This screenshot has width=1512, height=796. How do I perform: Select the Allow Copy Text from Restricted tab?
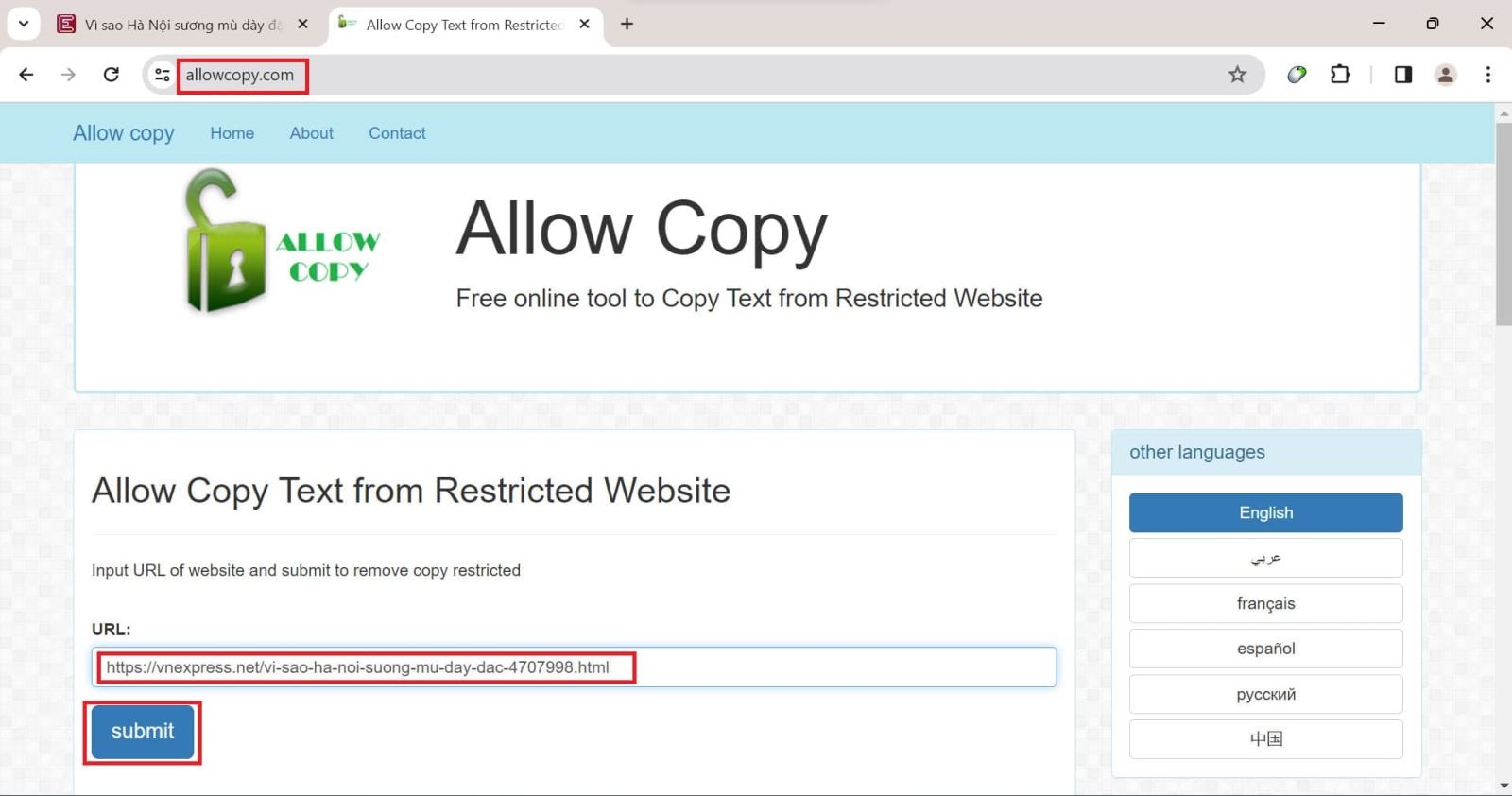(465, 25)
